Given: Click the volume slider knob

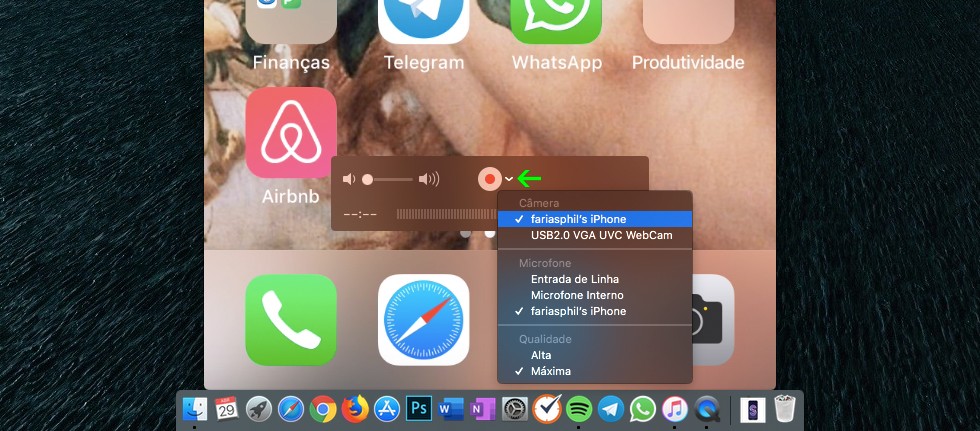Looking at the screenshot, I should point(368,180).
